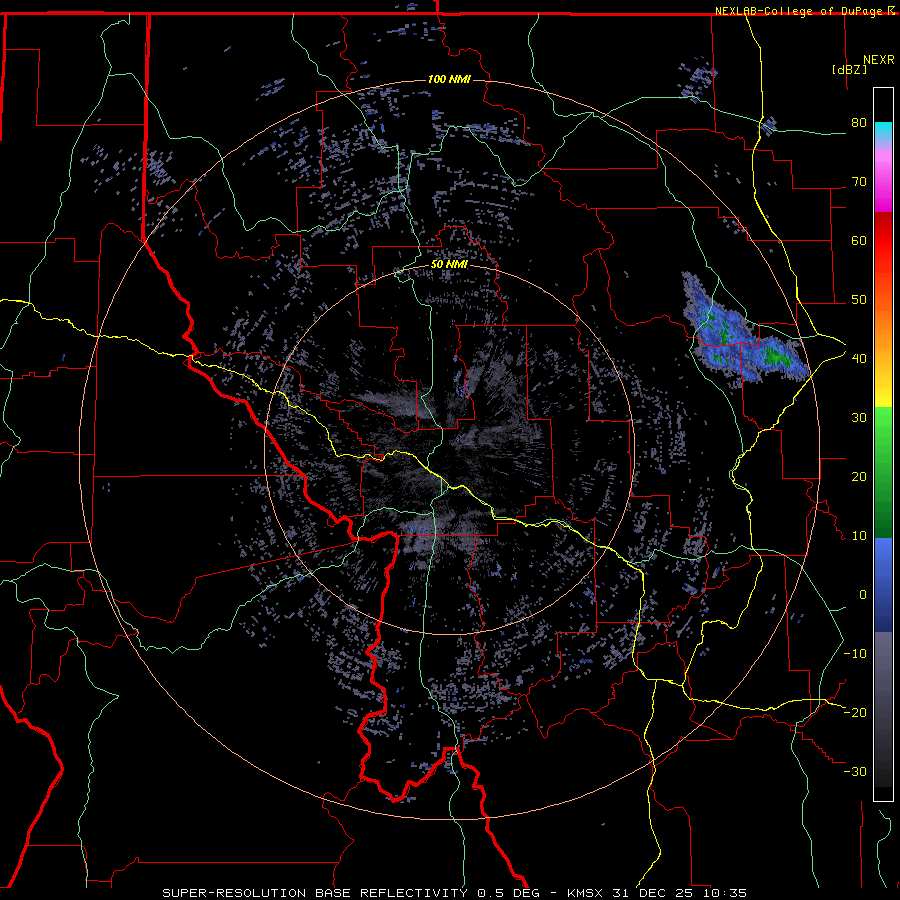
Task: Click the blue segment of color bar
Action: tap(883, 585)
